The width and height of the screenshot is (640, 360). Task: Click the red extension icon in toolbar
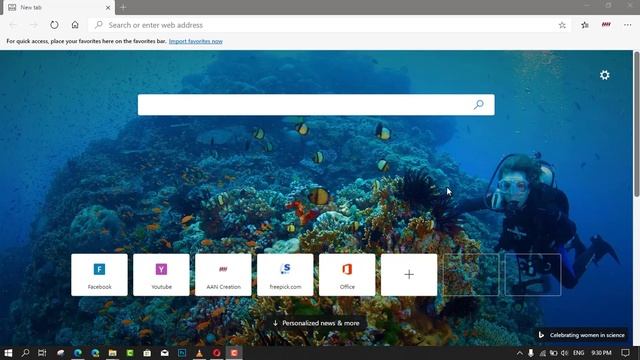pyautogui.click(x=606, y=25)
